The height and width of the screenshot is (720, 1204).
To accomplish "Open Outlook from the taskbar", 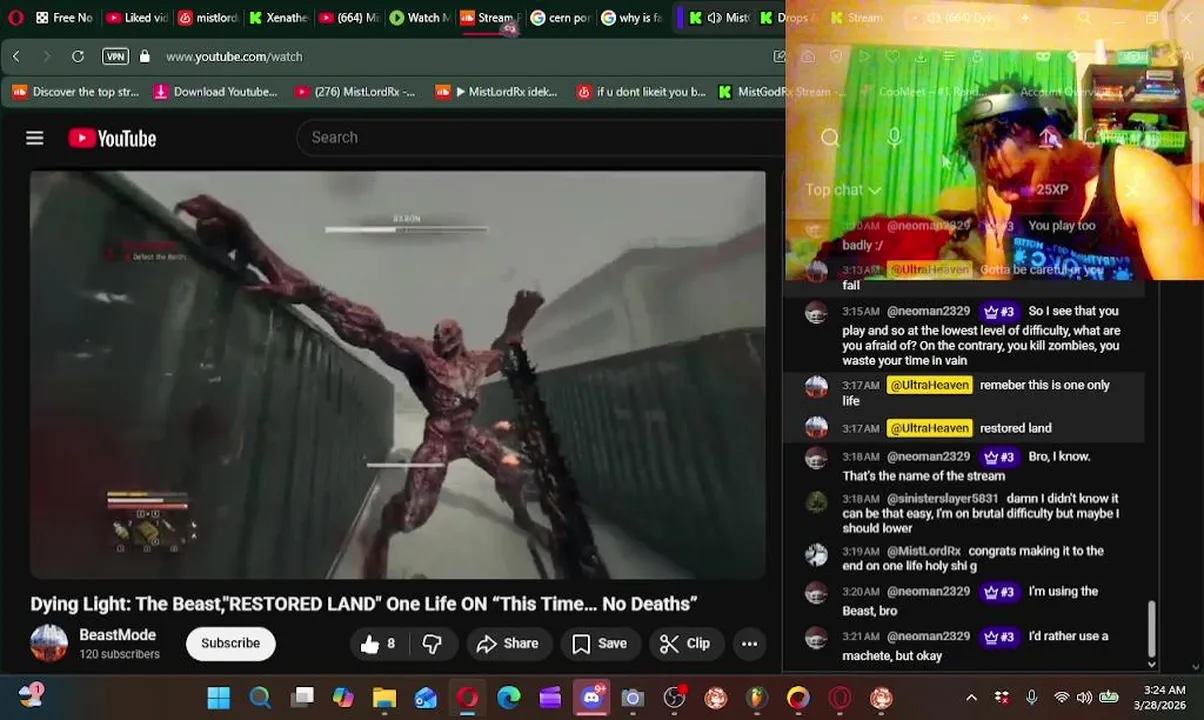I will click(x=426, y=697).
